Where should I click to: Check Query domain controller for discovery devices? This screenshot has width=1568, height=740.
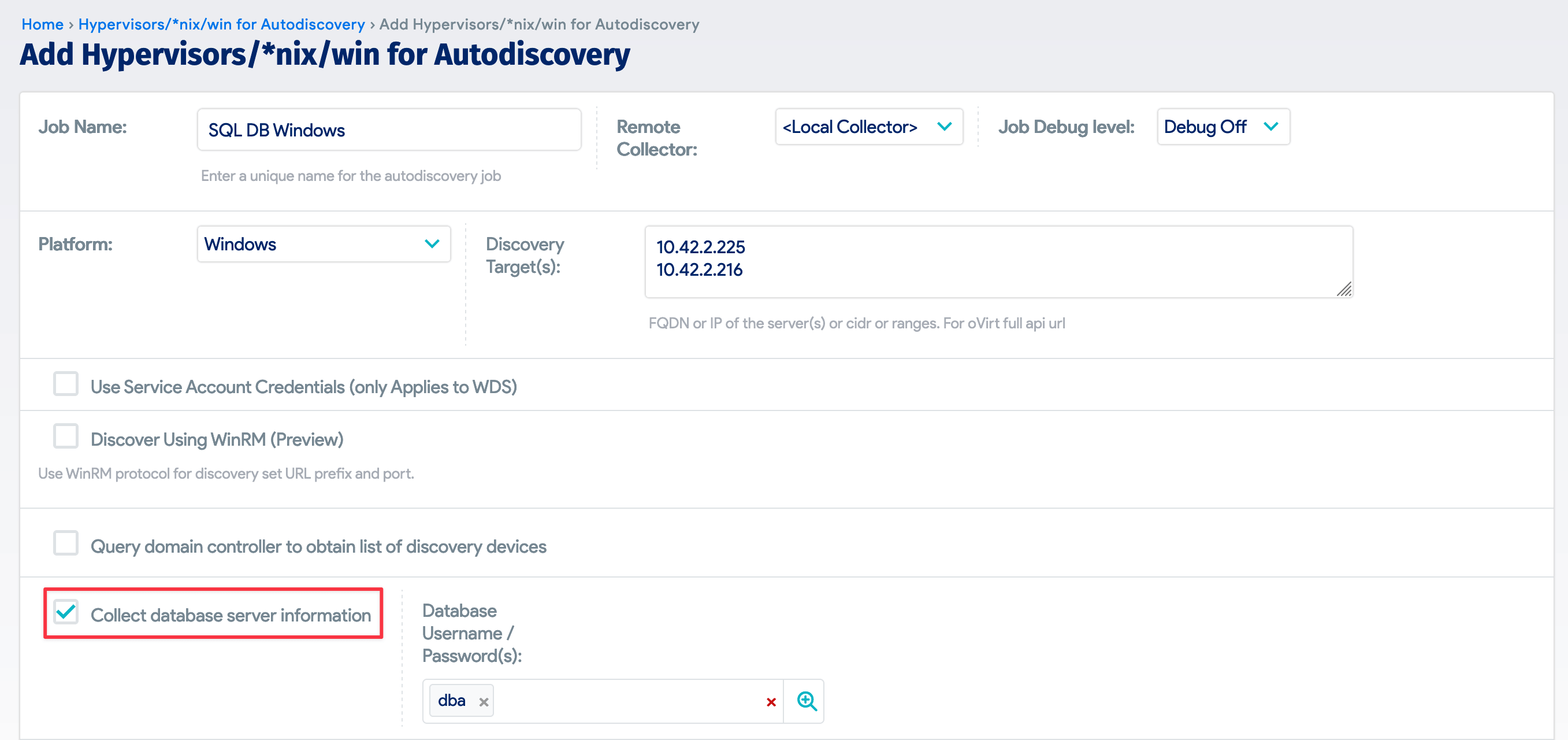click(x=65, y=543)
